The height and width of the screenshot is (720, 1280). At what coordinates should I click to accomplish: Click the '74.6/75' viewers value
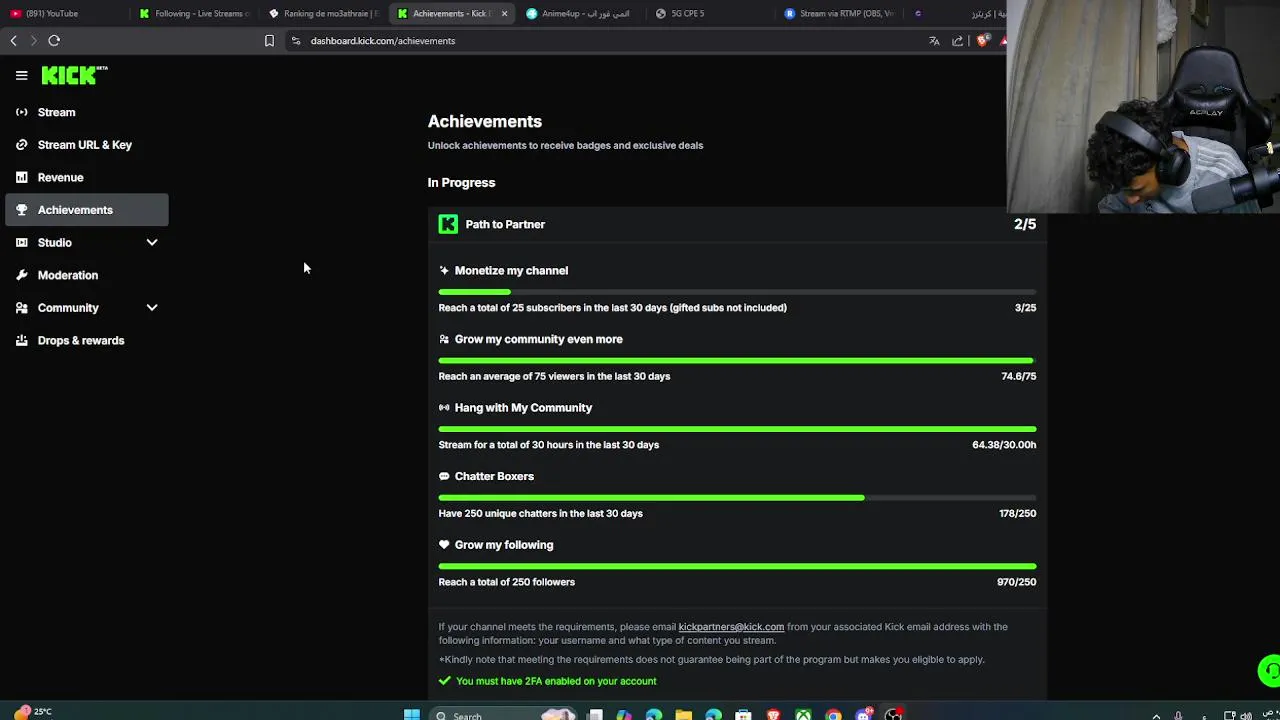coord(1018,376)
